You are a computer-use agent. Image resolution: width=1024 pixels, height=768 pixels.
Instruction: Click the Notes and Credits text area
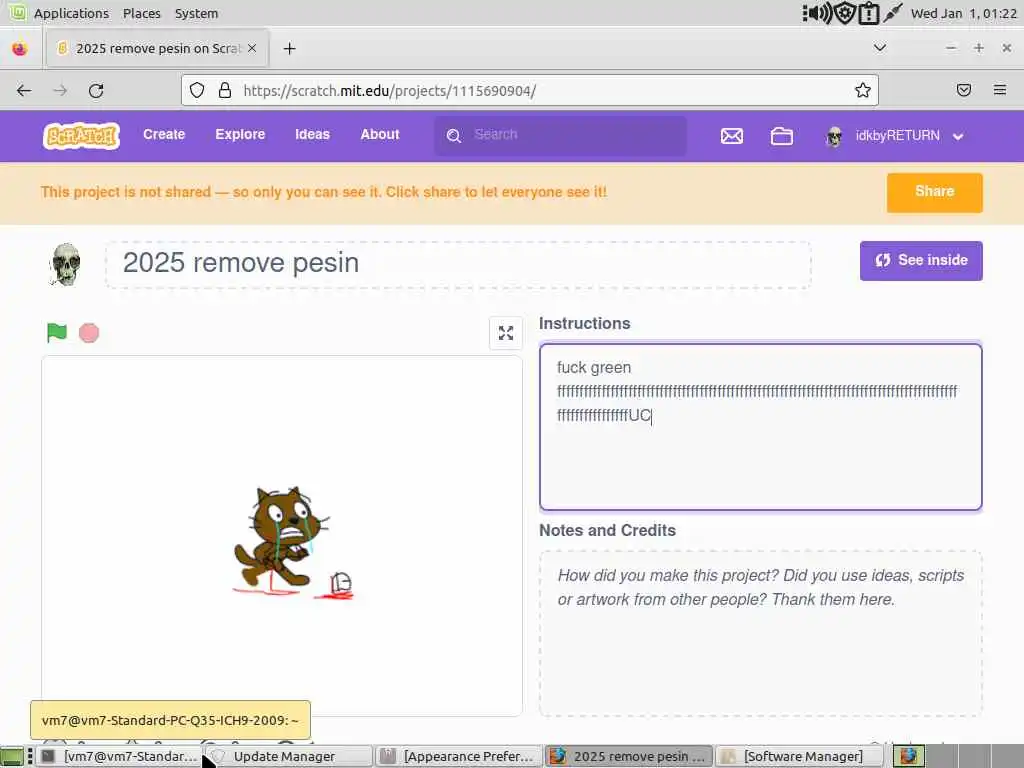pyautogui.click(x=761, y=633)
